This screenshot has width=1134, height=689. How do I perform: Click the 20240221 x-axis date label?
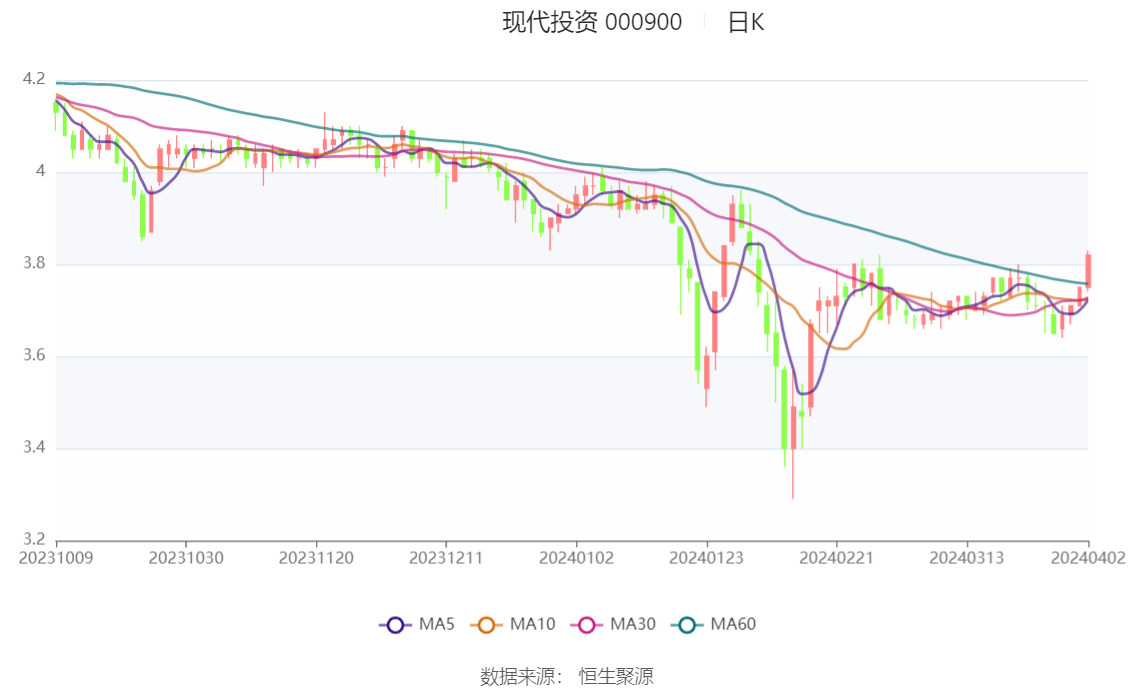click(837, 558)
